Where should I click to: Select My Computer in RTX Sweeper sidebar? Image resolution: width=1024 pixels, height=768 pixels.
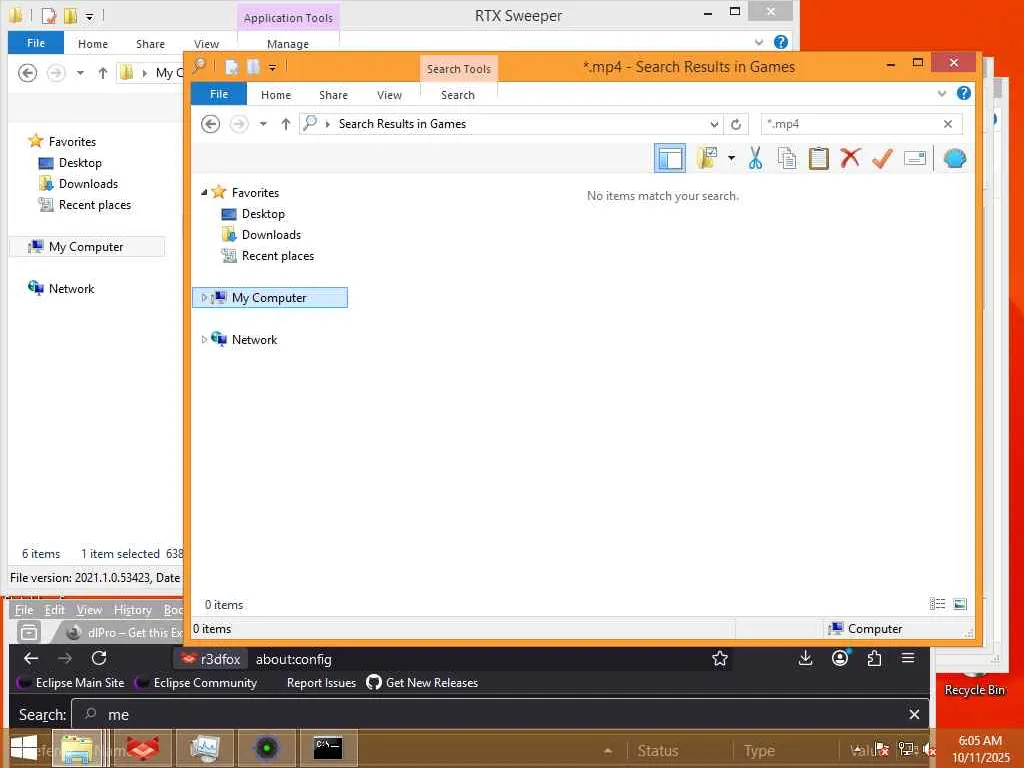pyautogui.click(x=86, y=247)
